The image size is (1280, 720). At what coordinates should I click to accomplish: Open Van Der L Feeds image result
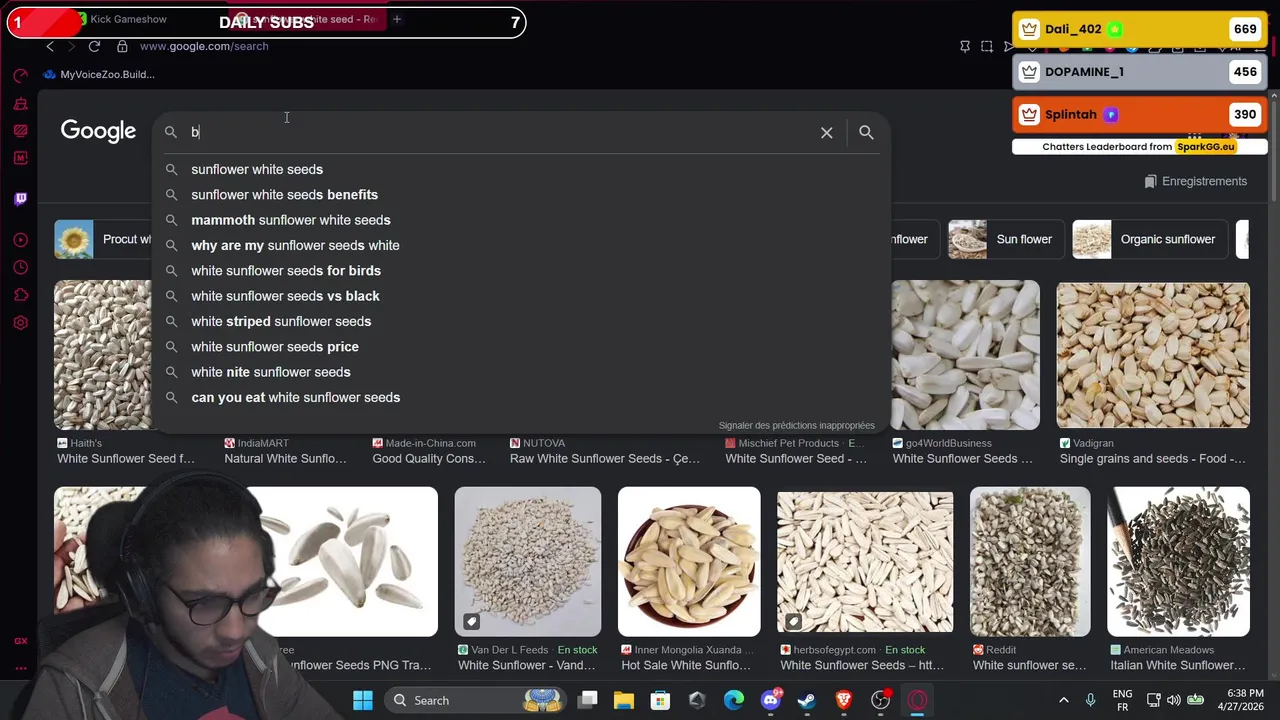pos(528,562)
